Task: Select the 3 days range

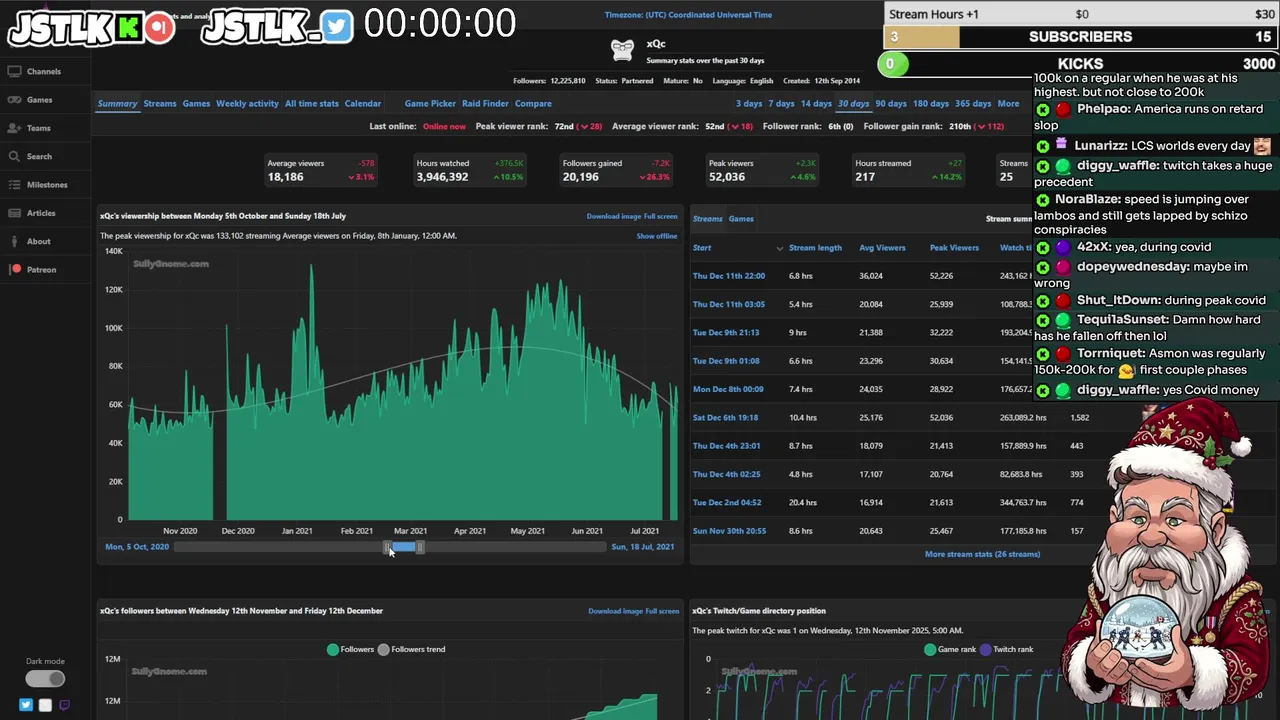Action: tap(749, 104)
